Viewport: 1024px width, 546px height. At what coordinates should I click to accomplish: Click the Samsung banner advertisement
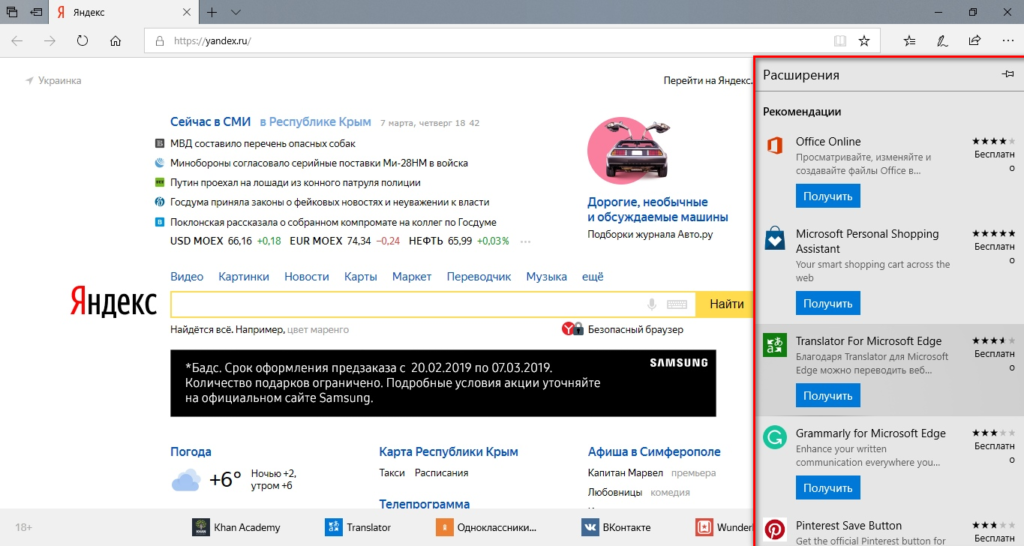coord(443,383)
